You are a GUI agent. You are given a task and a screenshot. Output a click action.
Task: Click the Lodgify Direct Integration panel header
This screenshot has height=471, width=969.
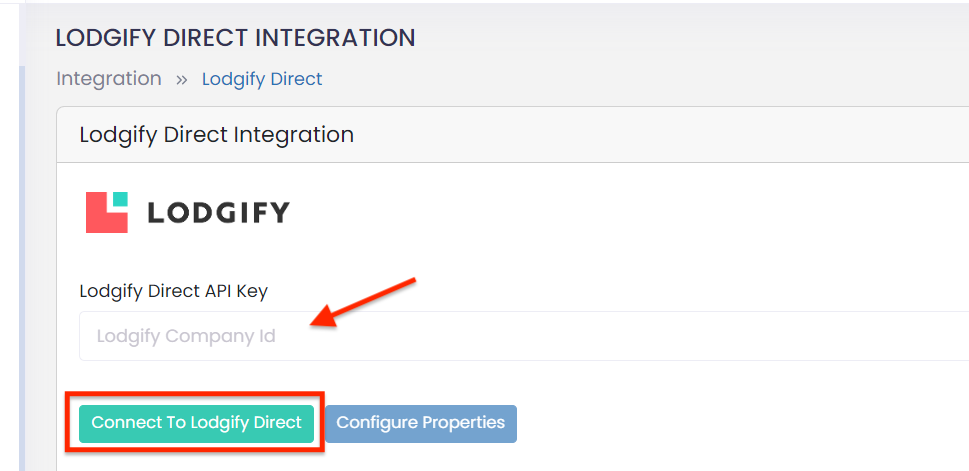[x=216, y=134]
